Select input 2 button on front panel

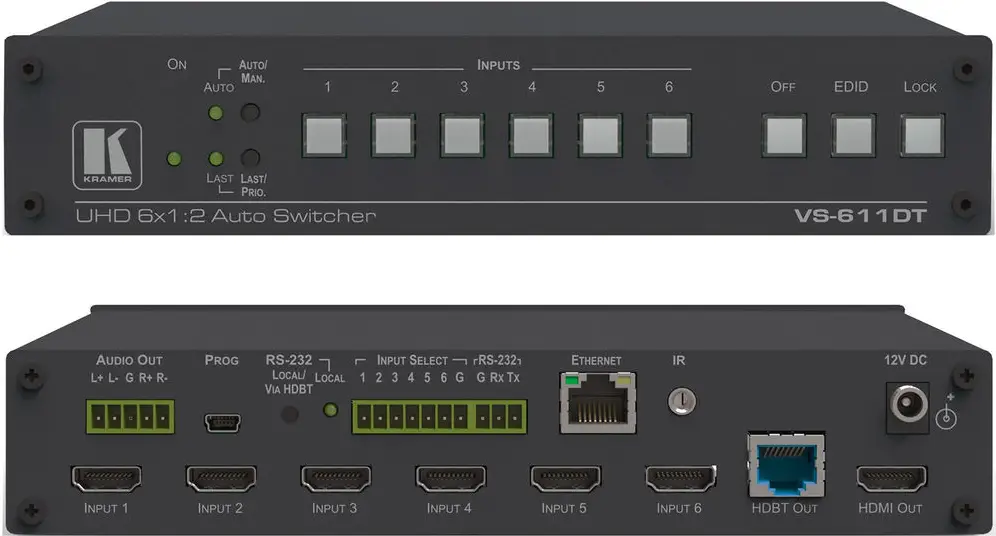(393, 136)
